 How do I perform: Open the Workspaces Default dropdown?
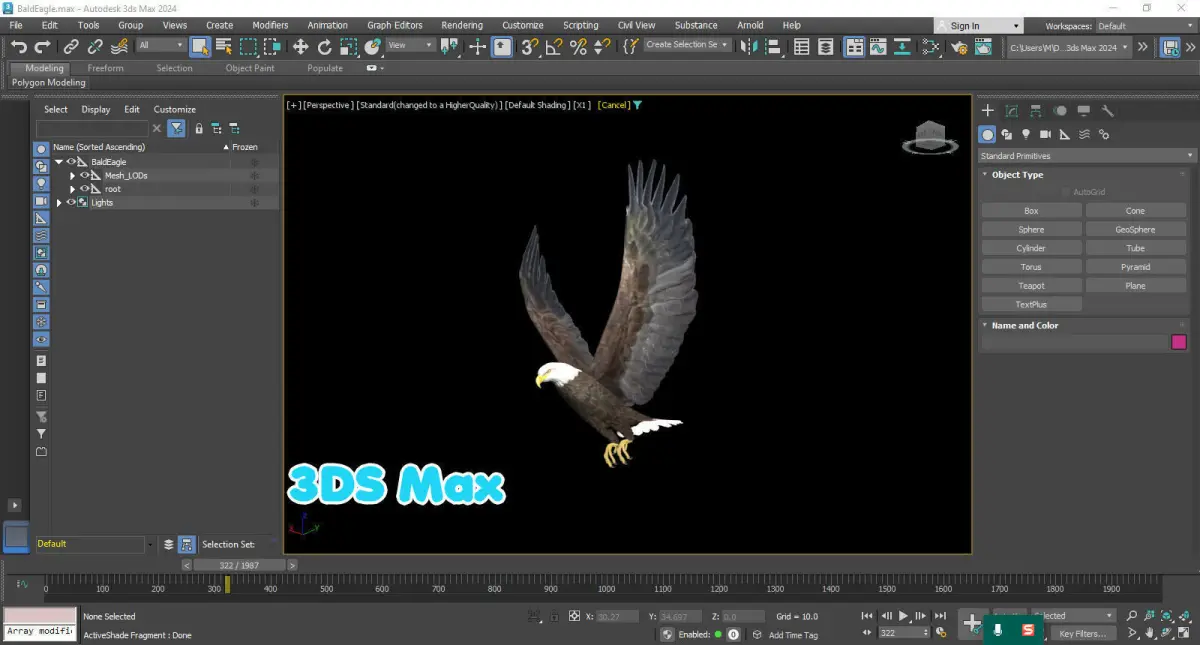[1146, 26]
